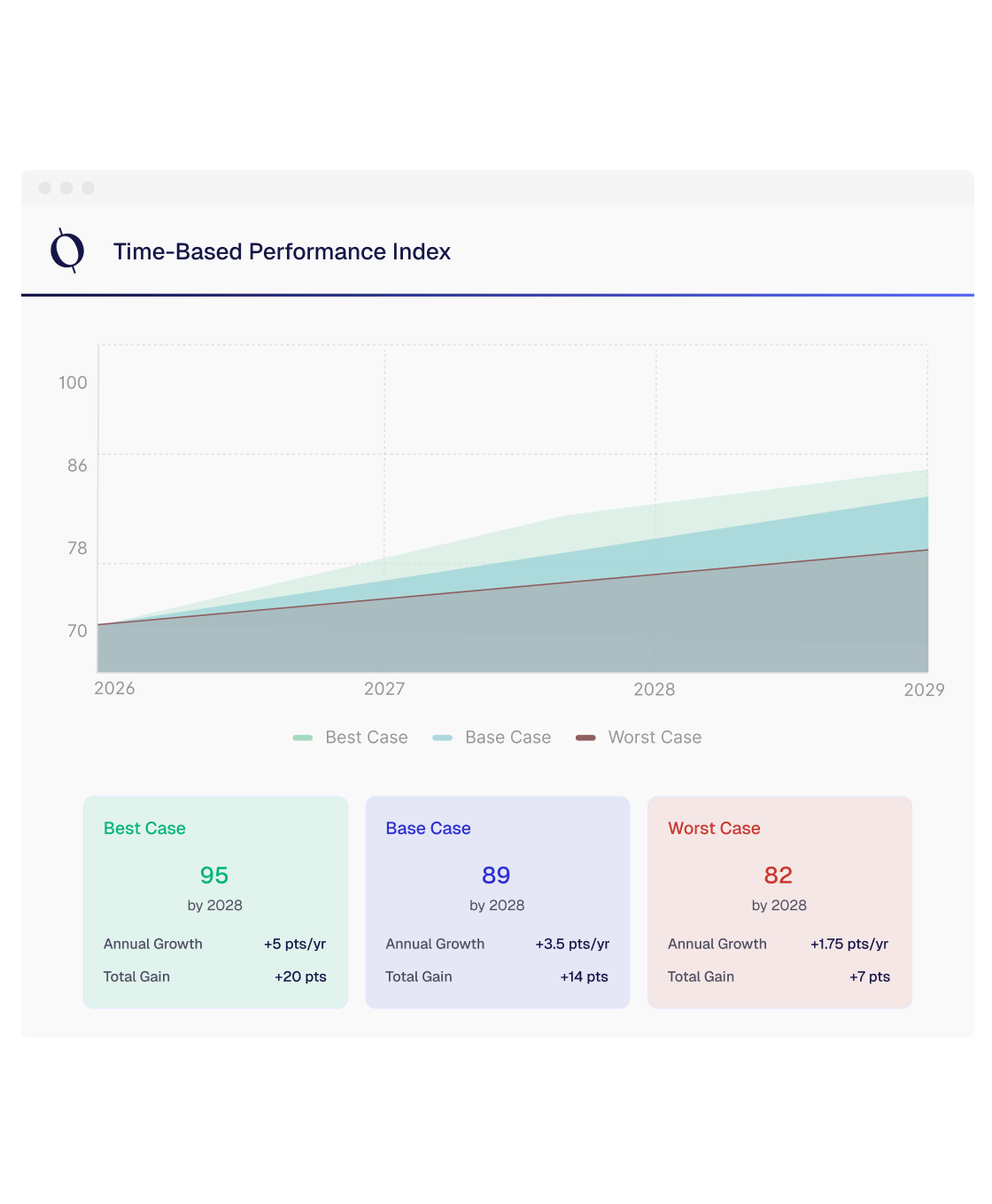The width and height of the screenshot is (992, 1204).
Task: Click the 82 score in Worst Case card
Action: tap(779, 876)
